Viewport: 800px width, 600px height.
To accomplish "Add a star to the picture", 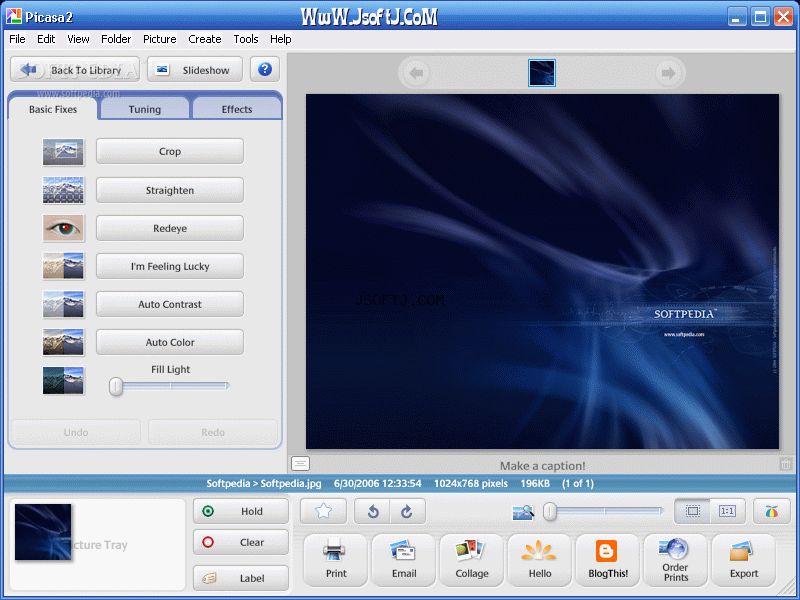I will click(x=323, y=511).
